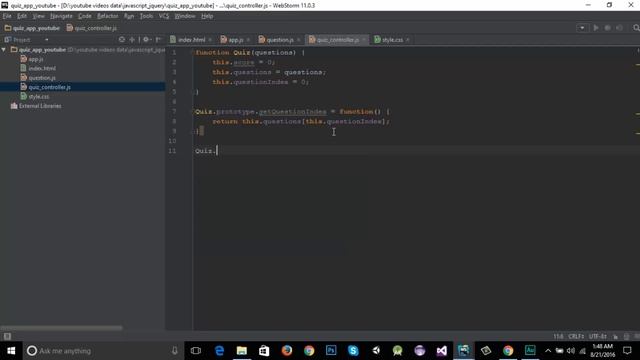Click the search everywhere magnifier icon

pyautogui.click(x=636, y=28)
